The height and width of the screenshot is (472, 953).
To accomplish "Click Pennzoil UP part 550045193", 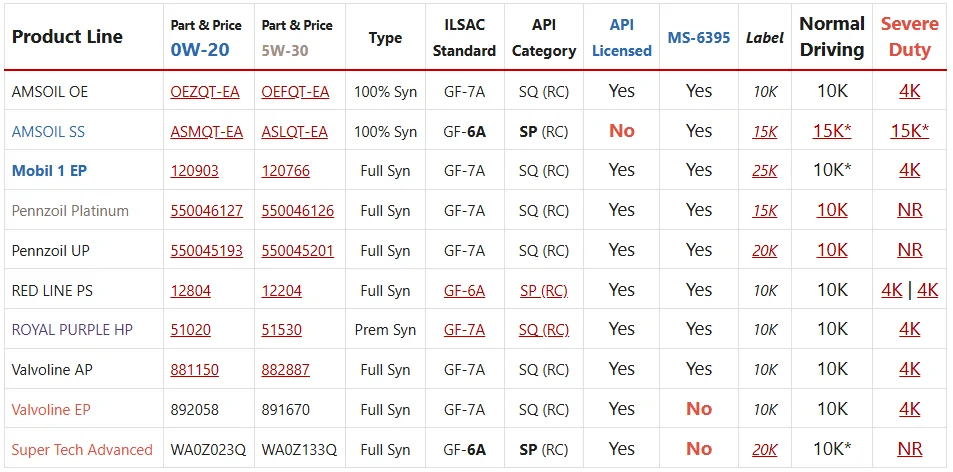I will 207,250.
